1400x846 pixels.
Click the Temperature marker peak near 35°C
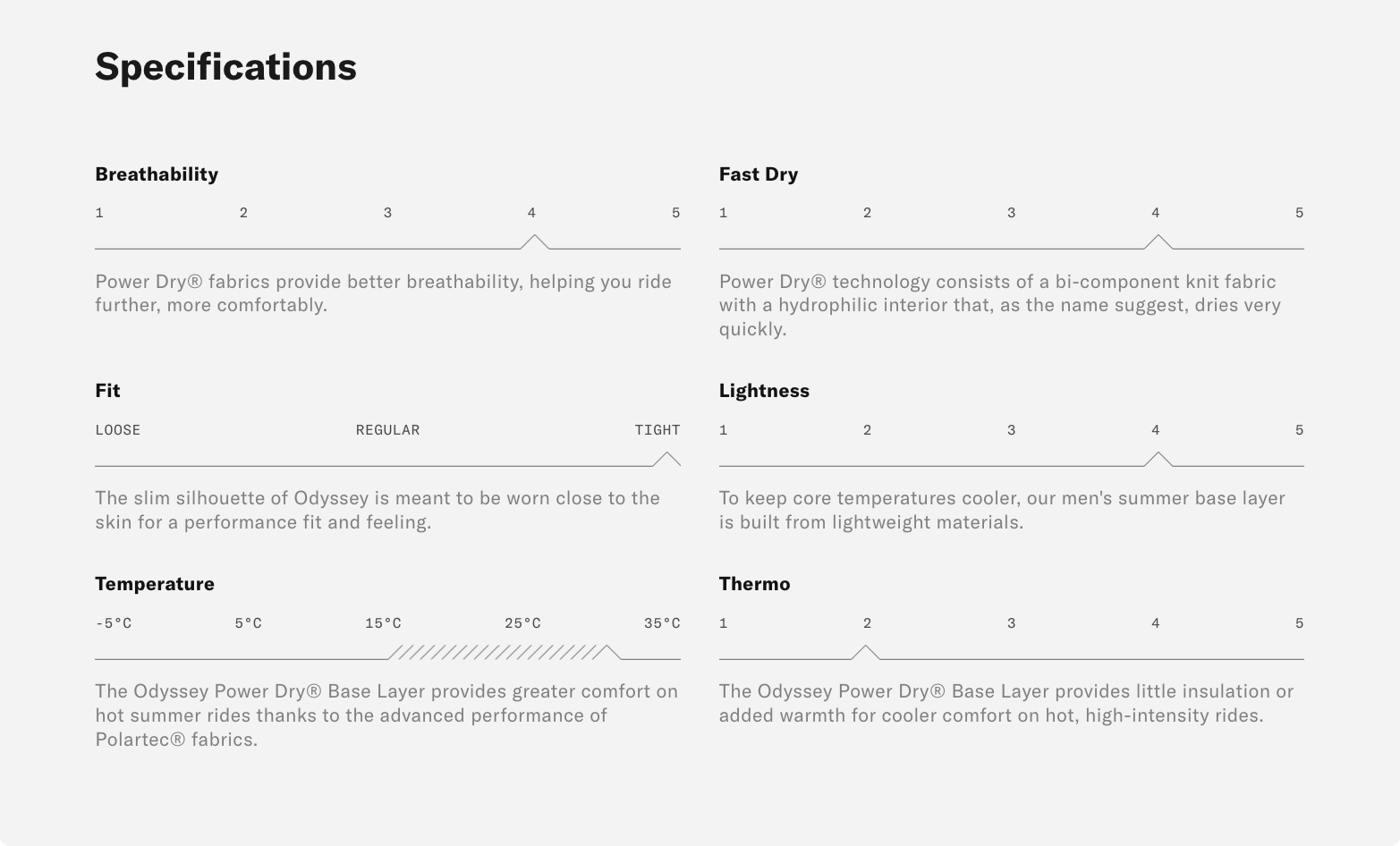coord(607,651)
